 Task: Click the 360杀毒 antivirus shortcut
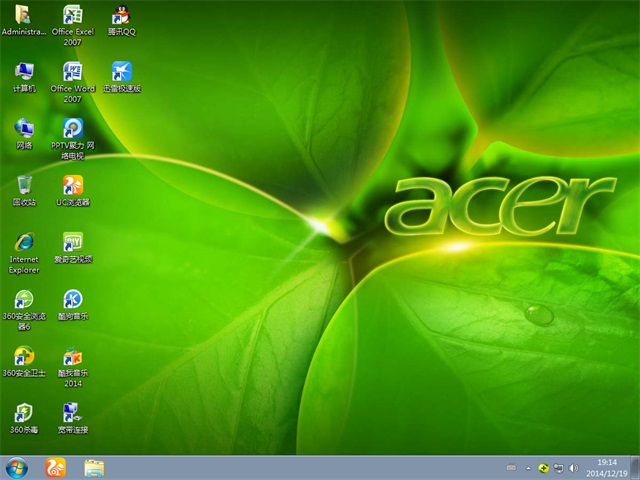click(x=24, y=413)
